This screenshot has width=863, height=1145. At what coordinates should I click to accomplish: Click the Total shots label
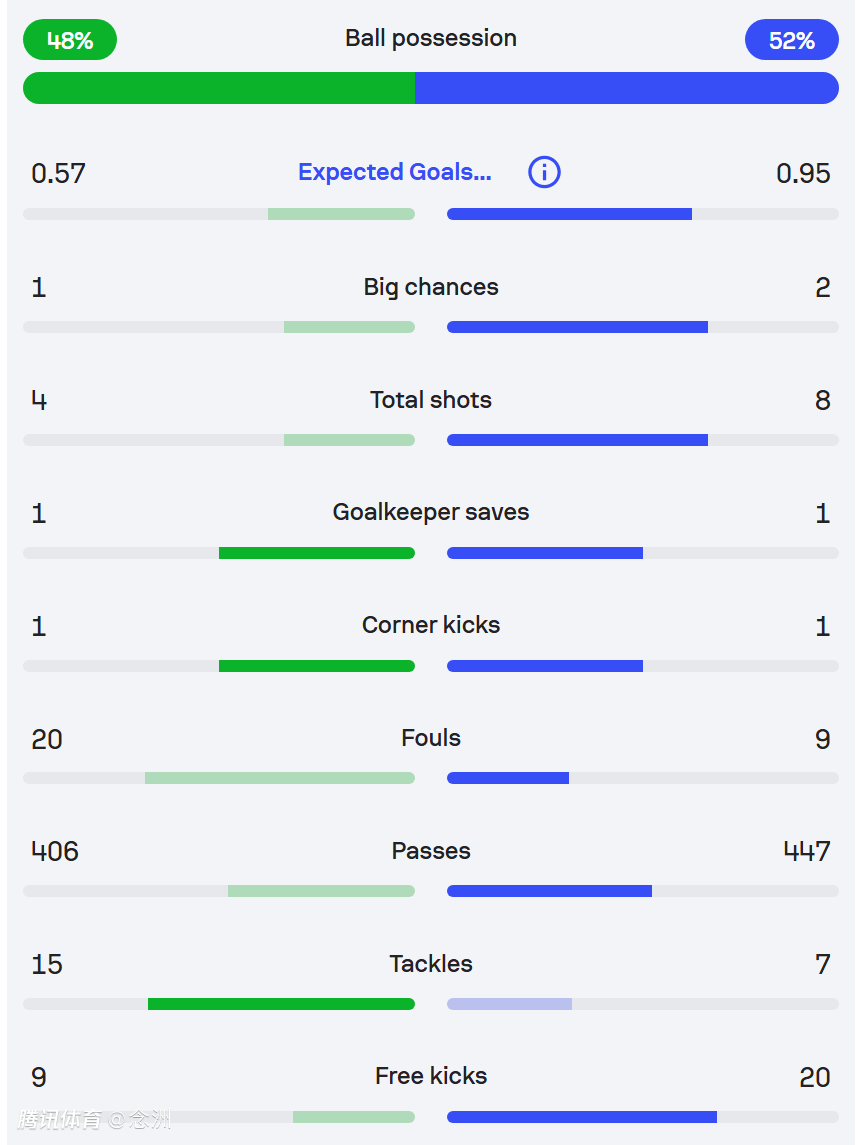click(x=431, y=400)
